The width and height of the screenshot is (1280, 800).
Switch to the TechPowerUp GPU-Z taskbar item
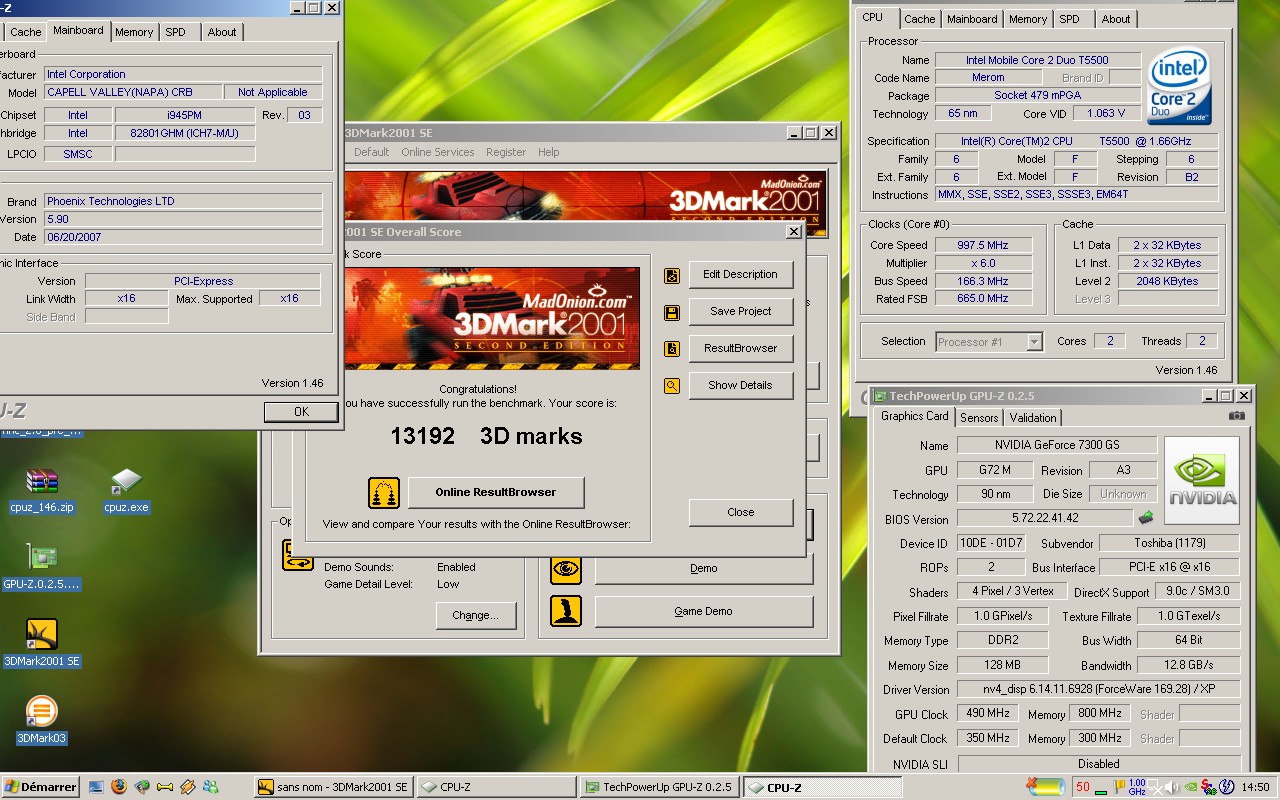pos(660,787)
